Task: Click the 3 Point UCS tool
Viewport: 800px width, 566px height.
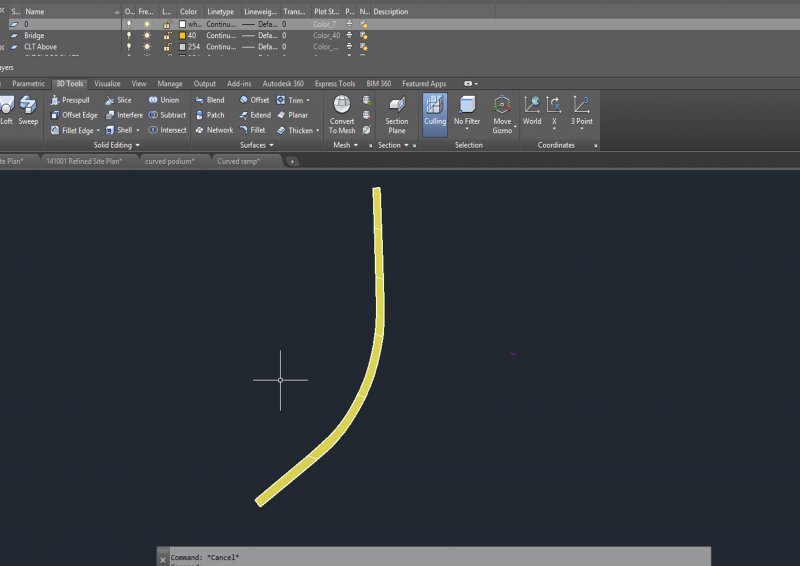Action: click(582, 111)
